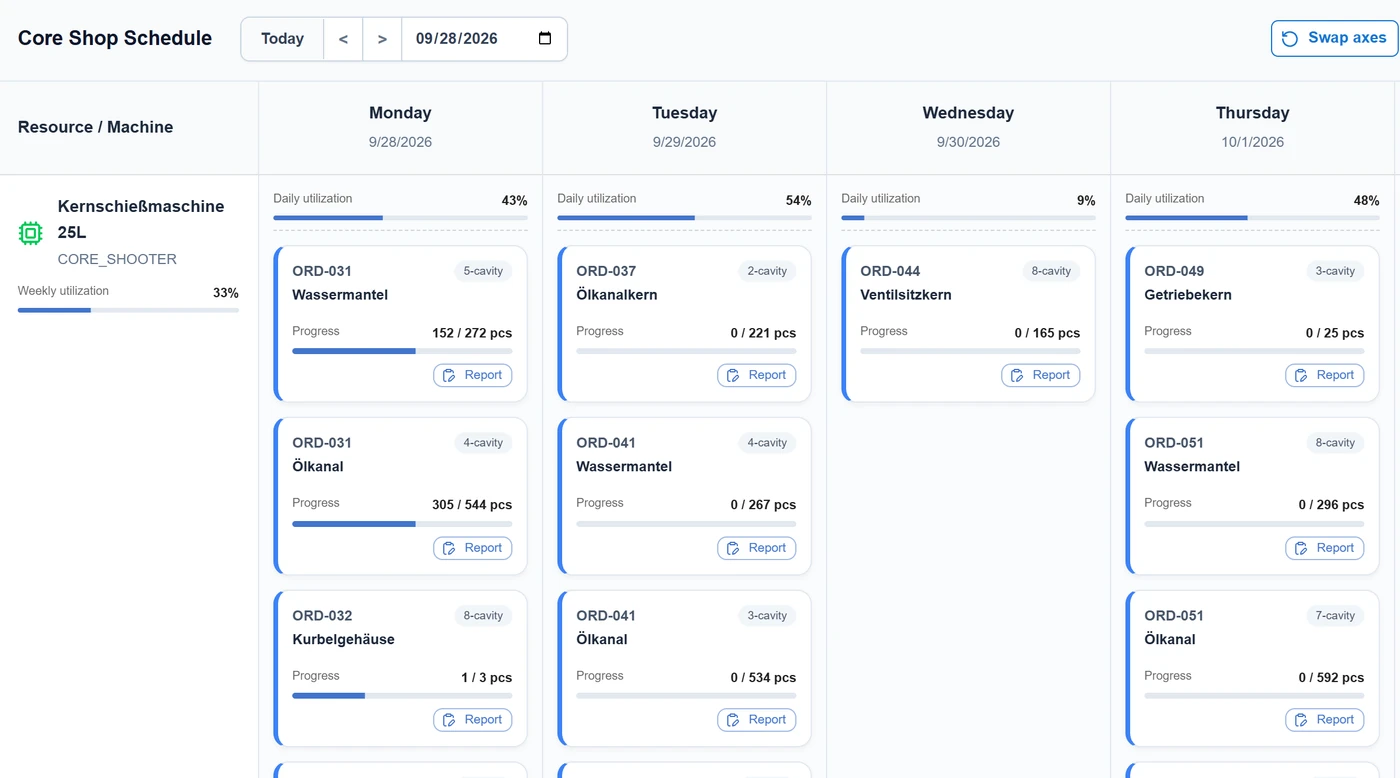Click the ORD-031 Ölkanal progress bar

click(x=402, y=524)
